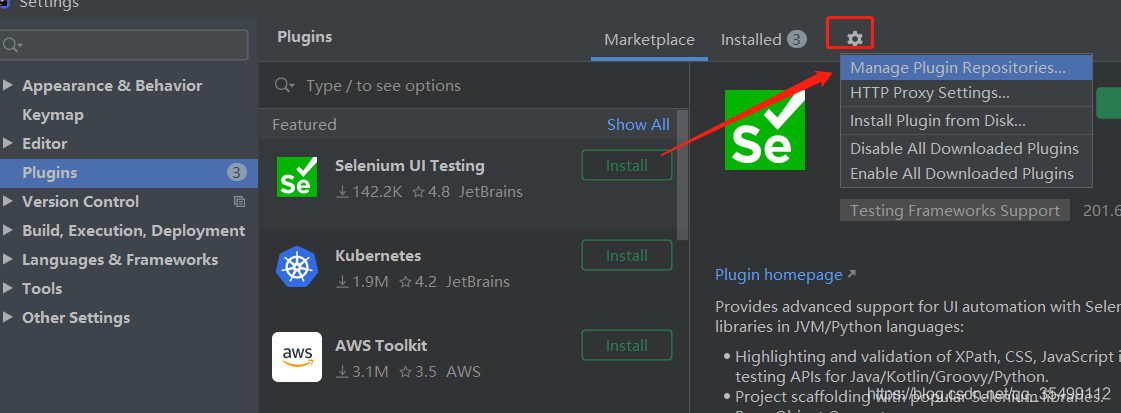This screenshot has height=413, width=1121.
Task: Focus the marketplace plugin search field
Action: point(475,86)
